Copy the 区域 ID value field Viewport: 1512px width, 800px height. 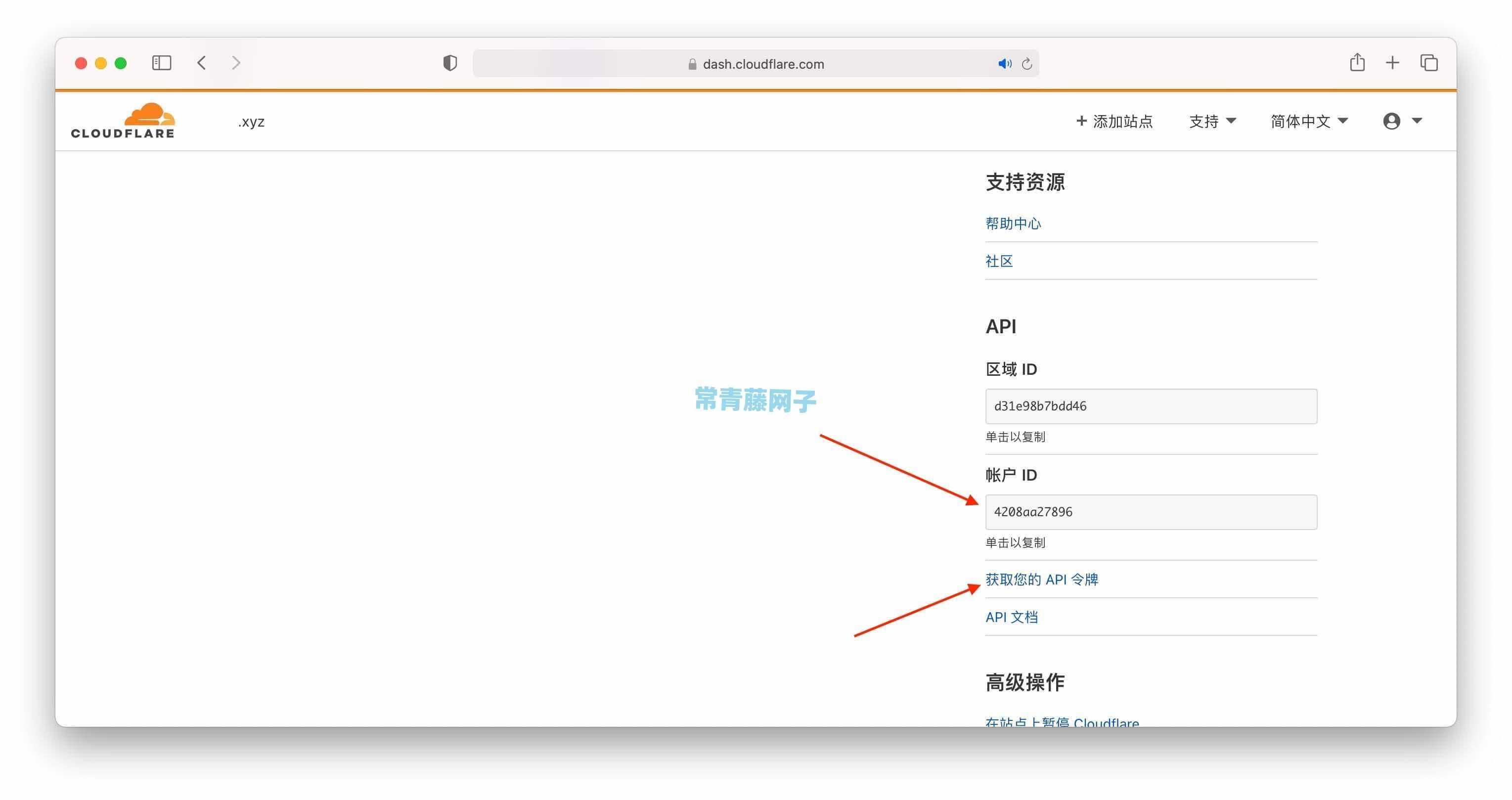[1151, 406]
